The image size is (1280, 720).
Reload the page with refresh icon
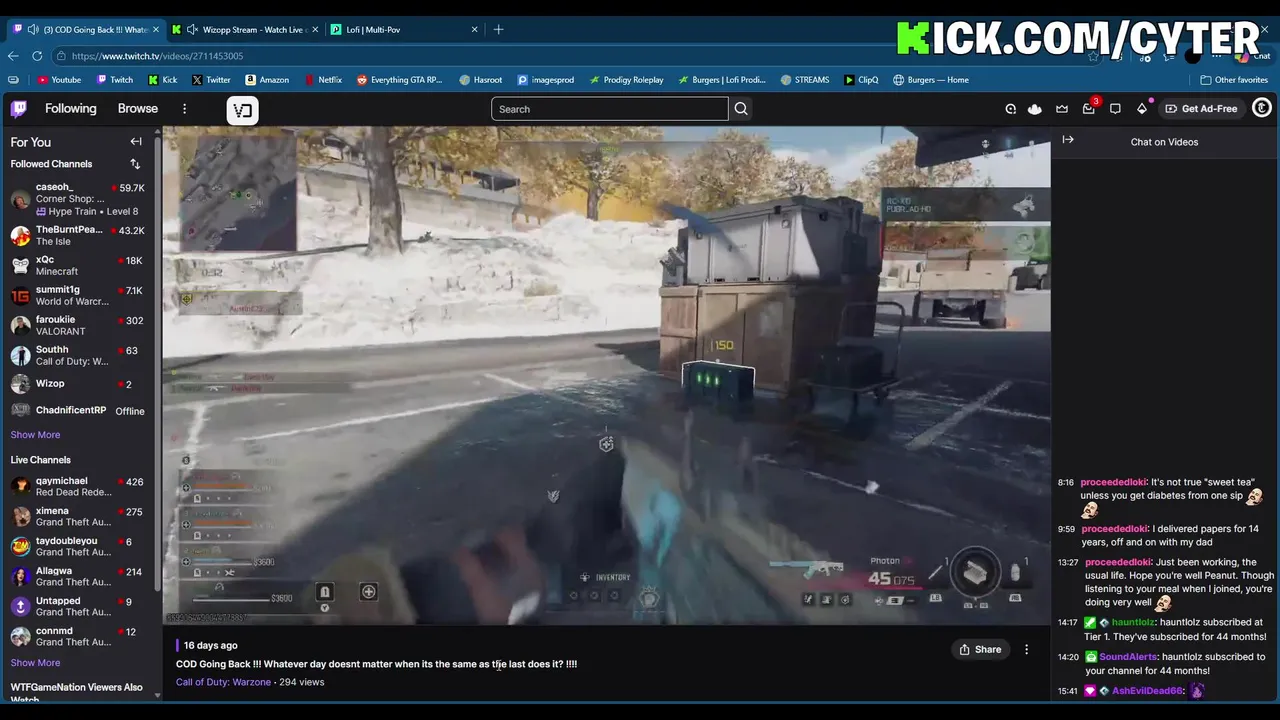point(37,56)
